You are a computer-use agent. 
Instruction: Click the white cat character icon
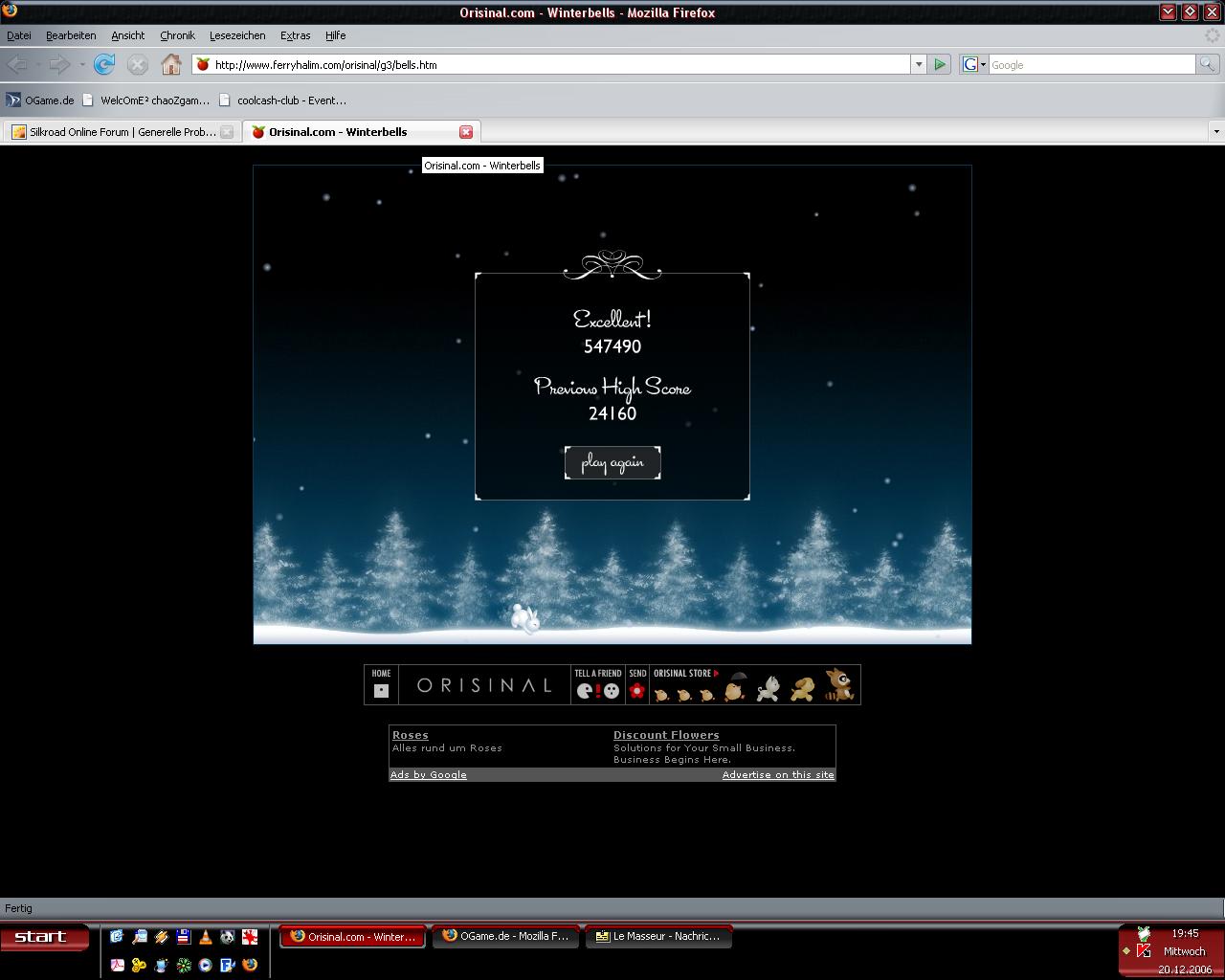pyautogui.click(x=768, y=688)
